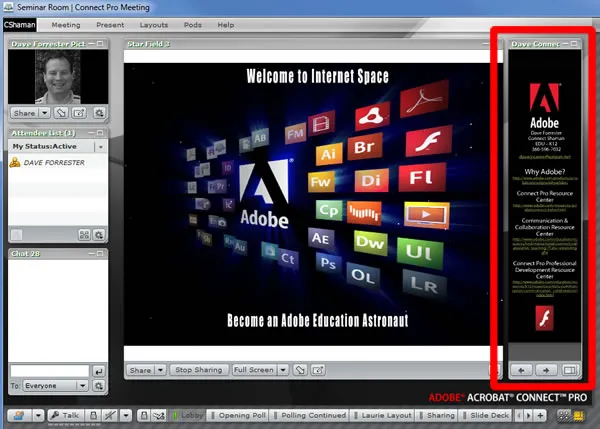
Task: Click the chat message input field
Action: (50, 371)
